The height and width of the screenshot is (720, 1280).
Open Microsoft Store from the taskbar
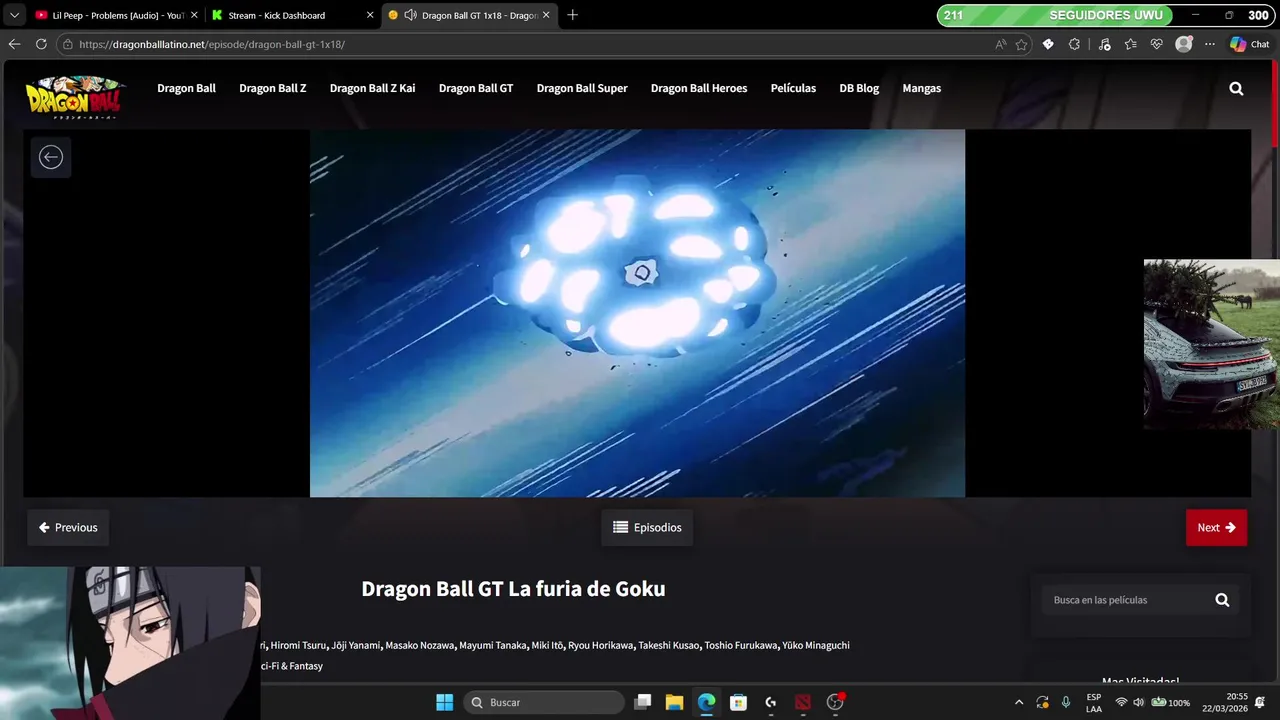(739, 702)
